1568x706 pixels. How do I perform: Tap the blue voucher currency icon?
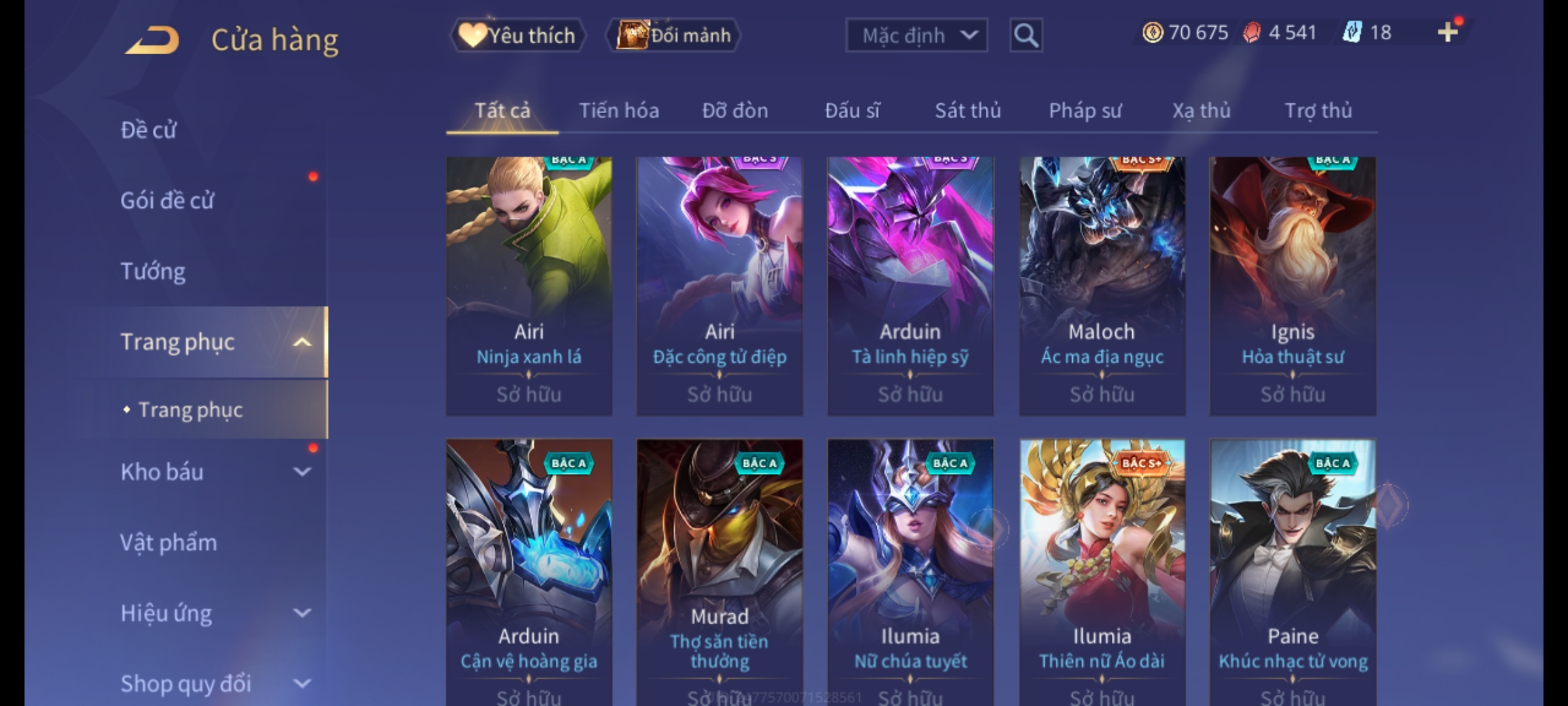pyautogui.click(x=1352, y=32)
